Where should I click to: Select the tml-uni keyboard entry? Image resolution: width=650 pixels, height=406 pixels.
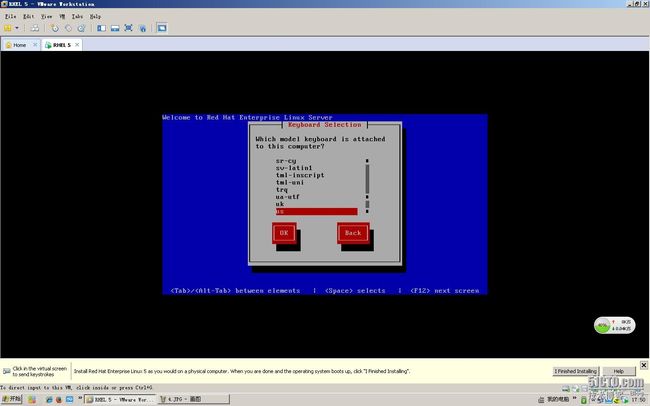tap(290, 182)
